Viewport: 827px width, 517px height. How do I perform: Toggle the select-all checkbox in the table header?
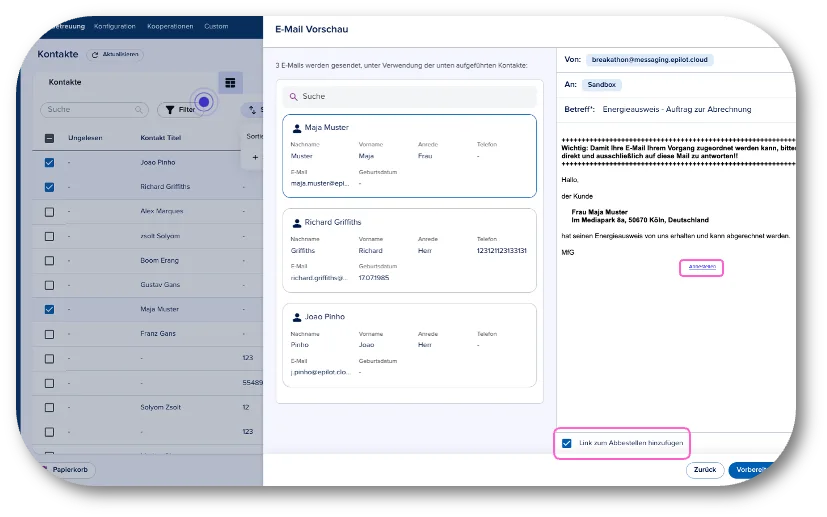click(x=50, y=138)
